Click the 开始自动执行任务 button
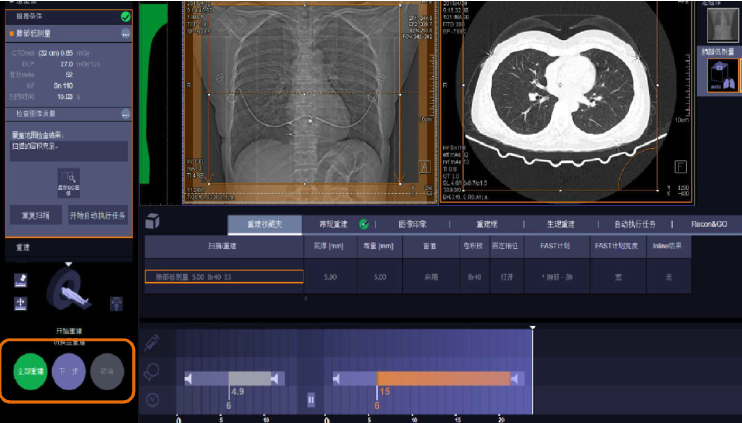Screen dimensions: 742x423 97,215
